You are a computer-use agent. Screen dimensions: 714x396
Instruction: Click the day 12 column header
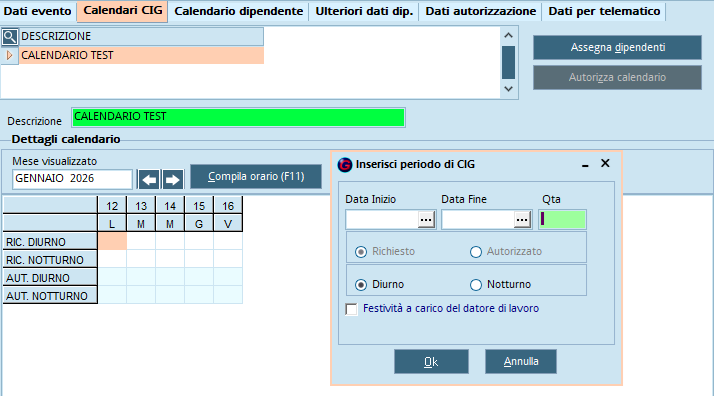point(112,206)
